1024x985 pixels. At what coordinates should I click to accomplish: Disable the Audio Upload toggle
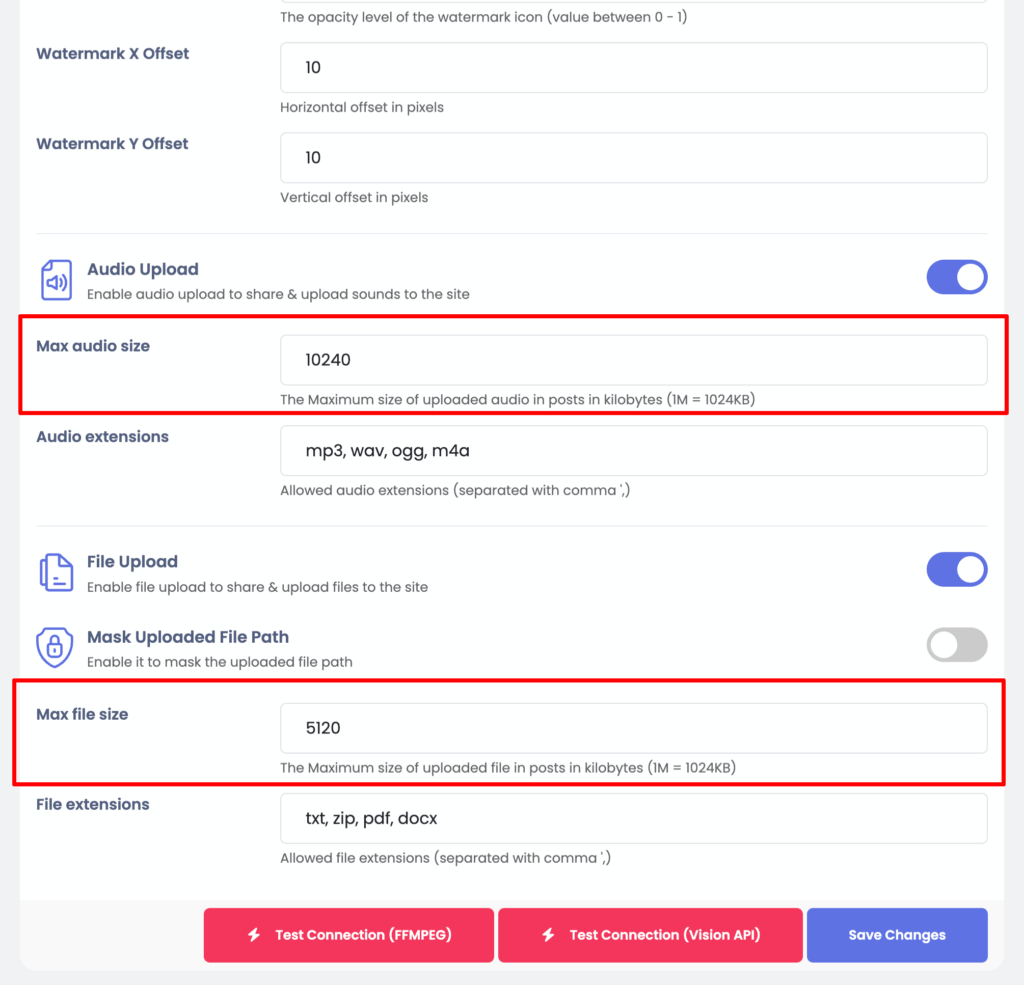tap(956, 278)
